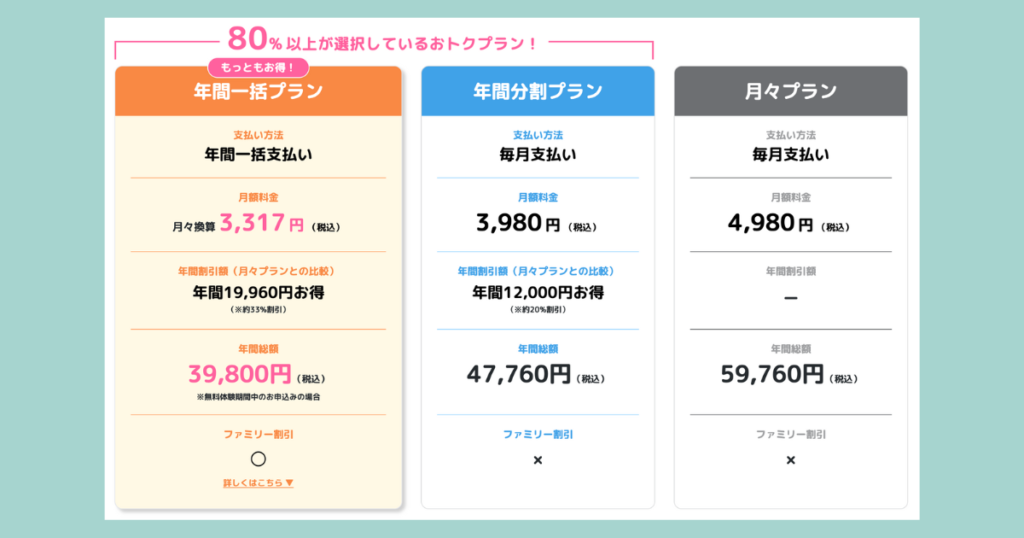Click 年間一括支払い payment method text

tap(258, 154)
